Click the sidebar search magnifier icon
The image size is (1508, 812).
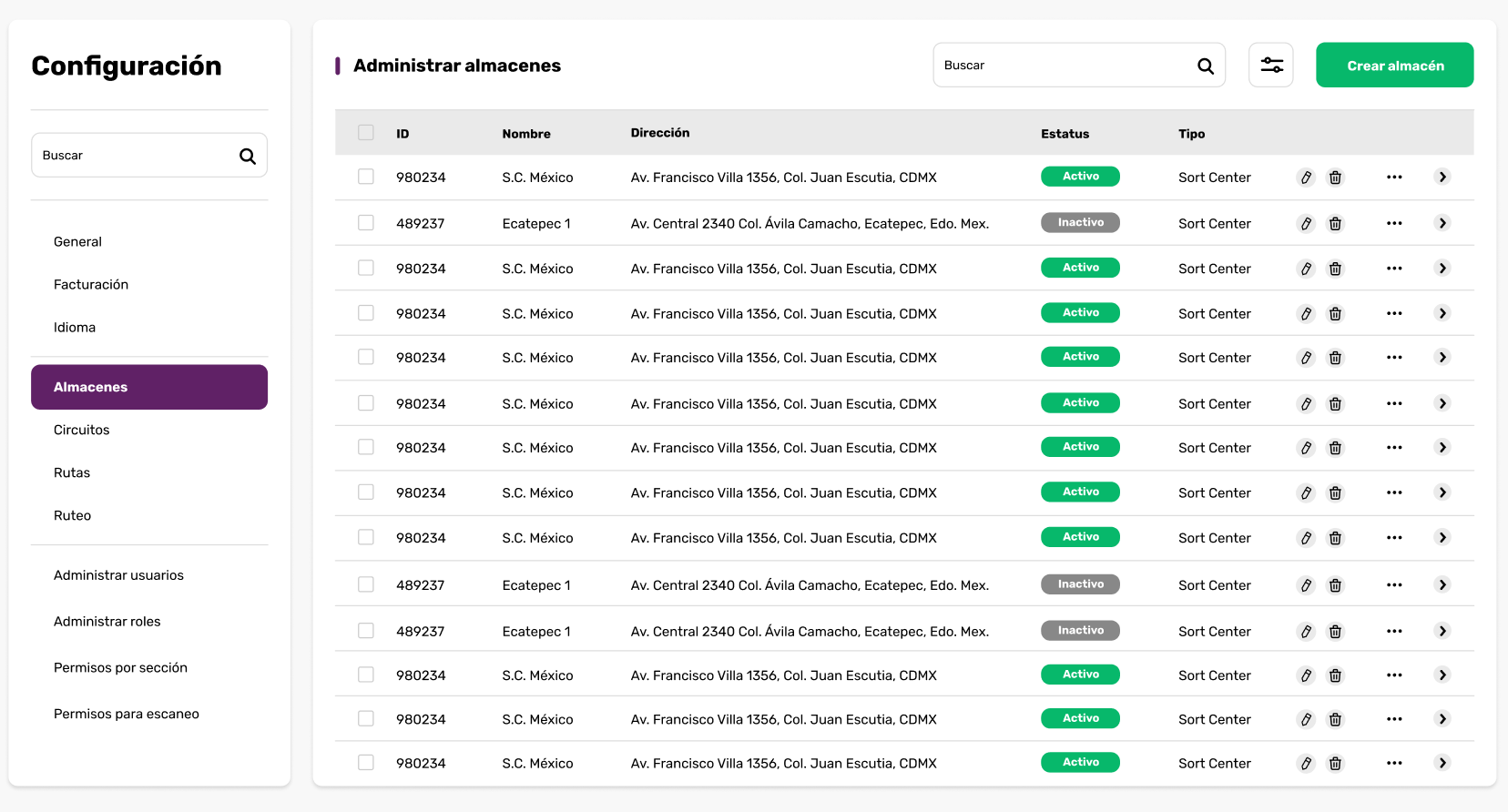(x=248, y=156)
